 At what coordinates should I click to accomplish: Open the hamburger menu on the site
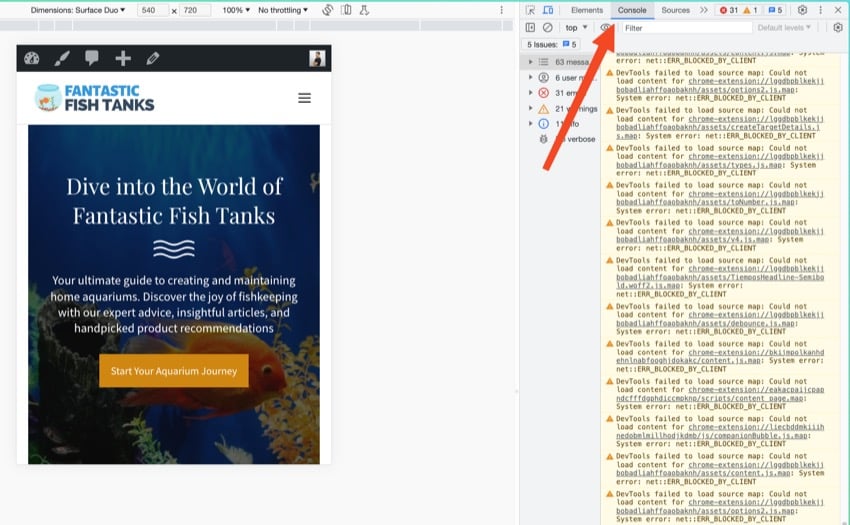tap(304, 98)
